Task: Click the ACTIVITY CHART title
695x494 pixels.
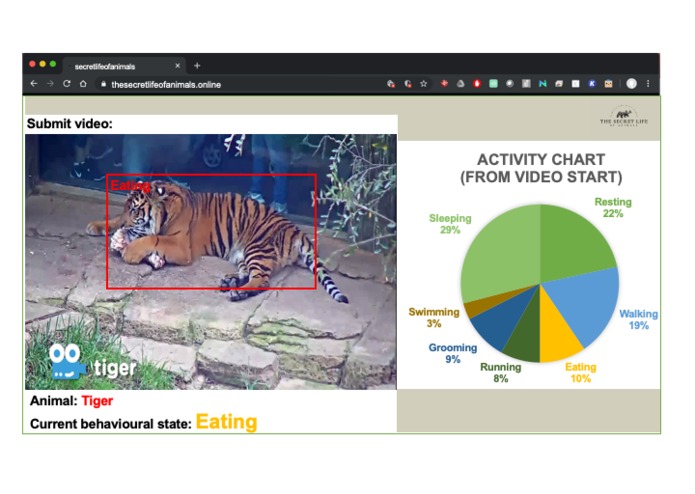Action: click(x=541, y=168)
